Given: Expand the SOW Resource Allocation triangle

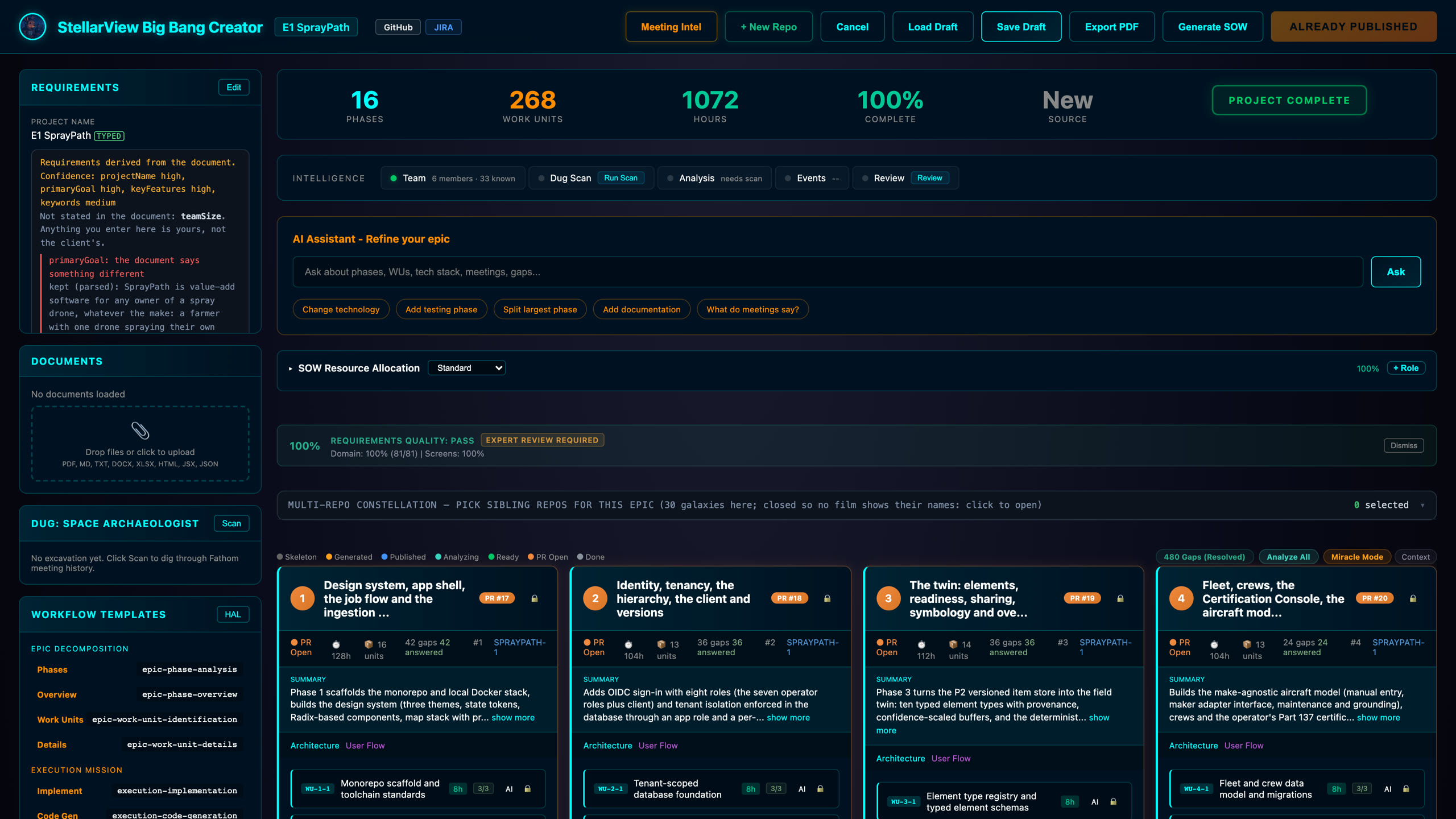Looking at the screenshot, I should (291, 369).
